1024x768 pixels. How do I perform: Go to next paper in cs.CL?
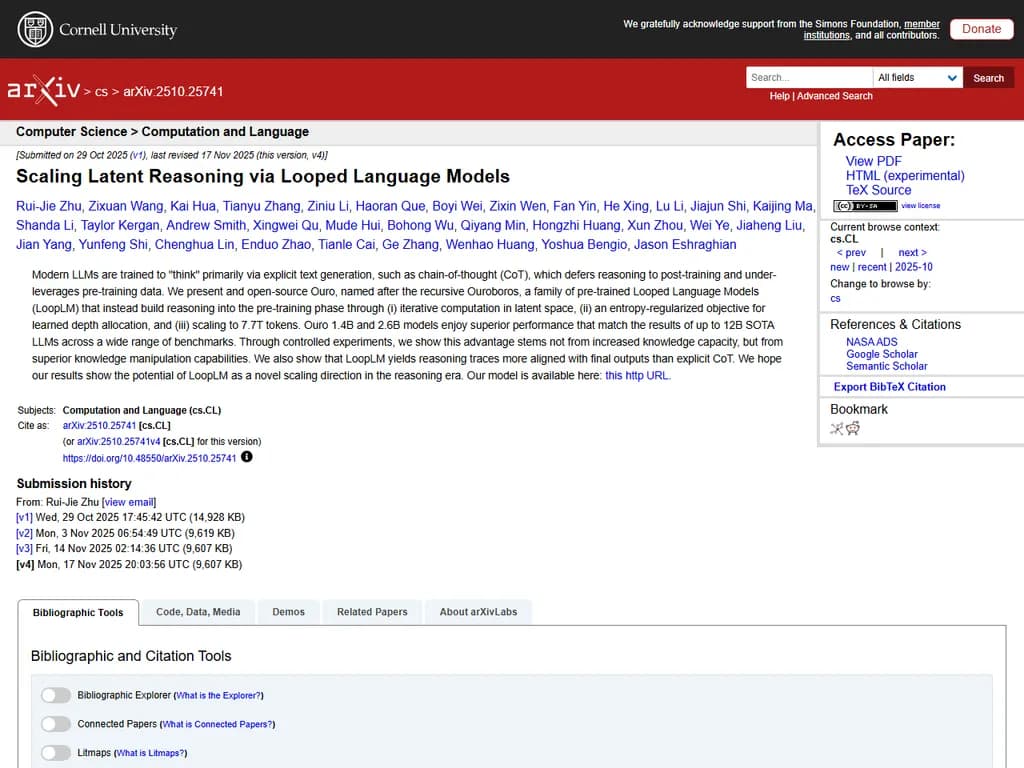[912, 253]
